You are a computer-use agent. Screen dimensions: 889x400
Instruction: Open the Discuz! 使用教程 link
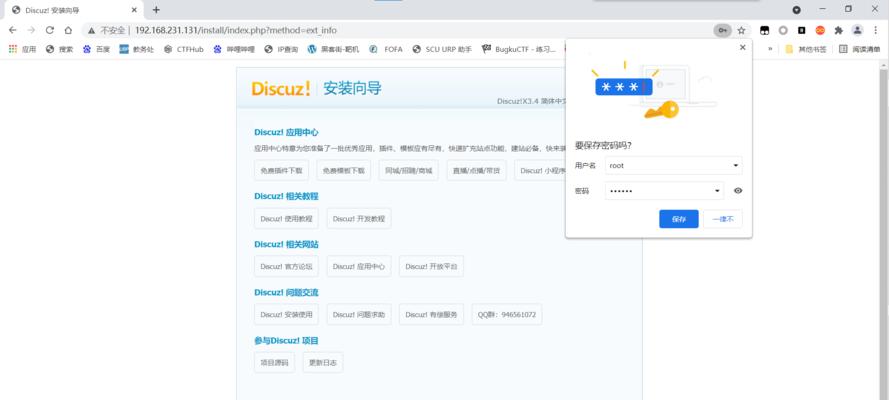click(x=286, y=219)
